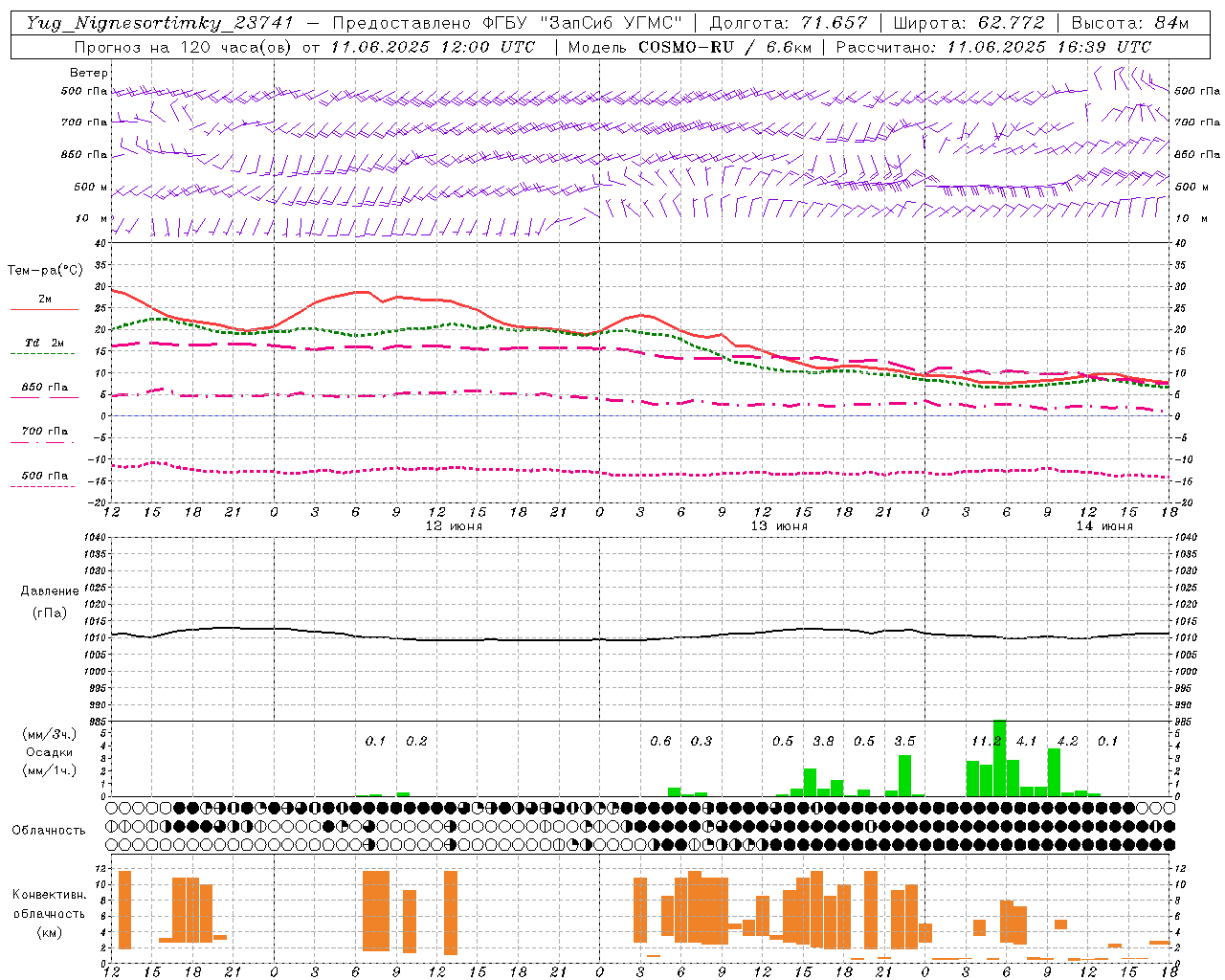Click the Конвективн. облачность label
The height and width of the screenshot is (980, 1225).
[49, 904]
